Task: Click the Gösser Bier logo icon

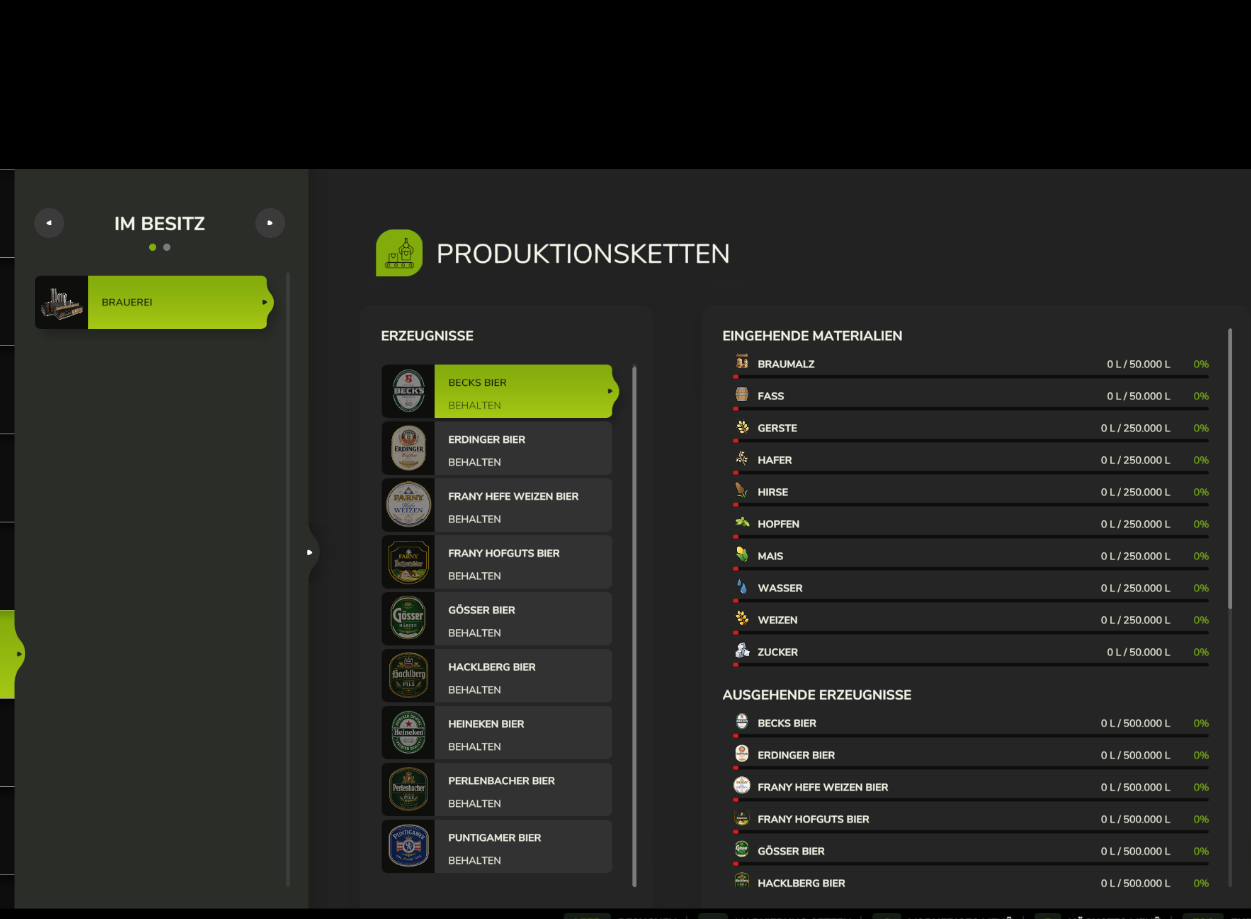Action: pos(408,619)
